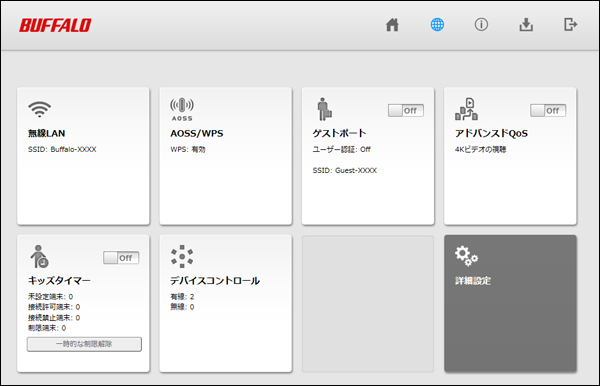
Task: Click the logout icon in header
Action: [x=571, y=25]
